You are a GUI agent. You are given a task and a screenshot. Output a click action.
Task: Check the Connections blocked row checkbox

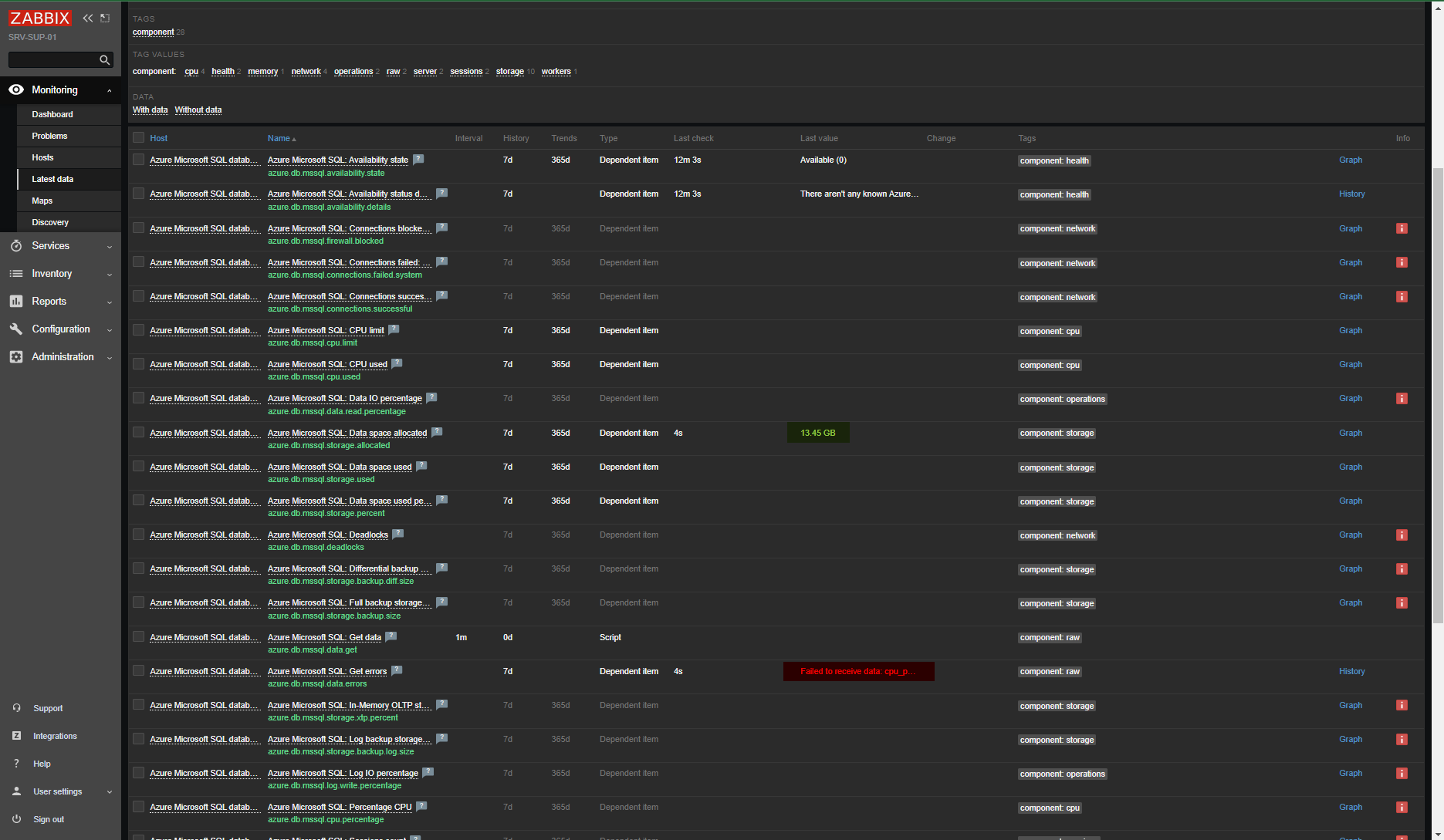138,228
